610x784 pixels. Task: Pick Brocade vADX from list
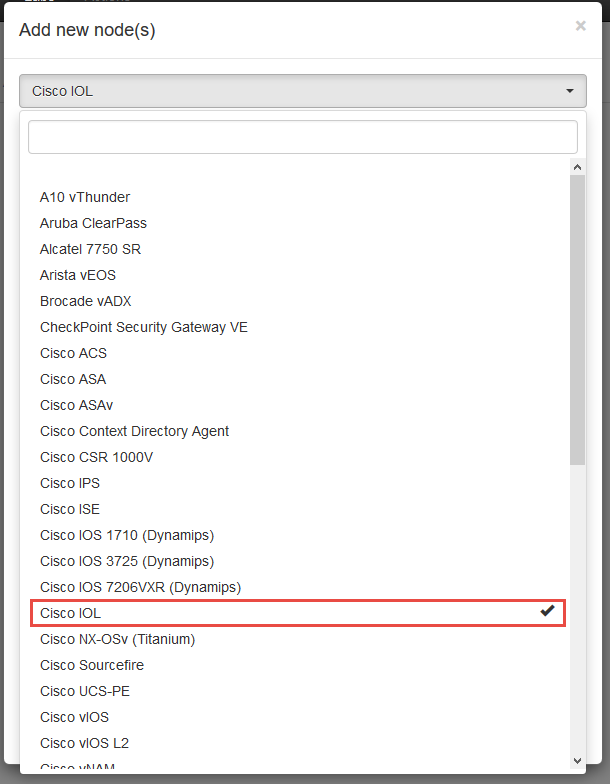pos(298,301)
